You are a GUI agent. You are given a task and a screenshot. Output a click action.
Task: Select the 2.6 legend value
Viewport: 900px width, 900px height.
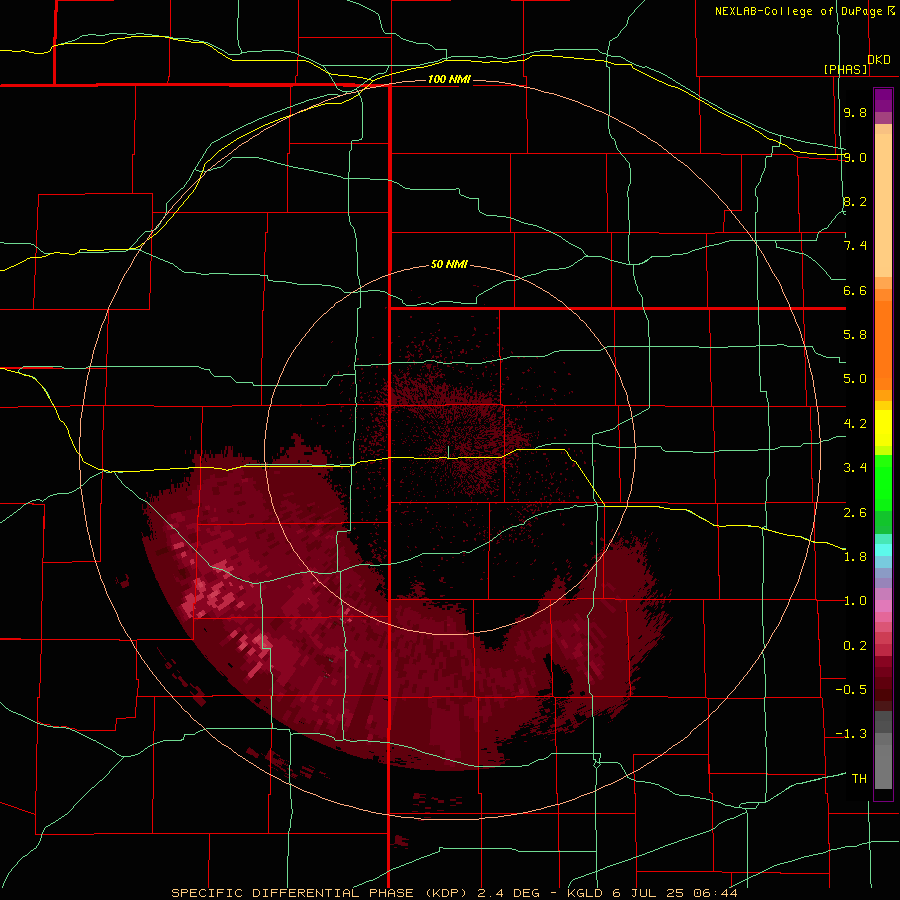[x=855, y=512]
